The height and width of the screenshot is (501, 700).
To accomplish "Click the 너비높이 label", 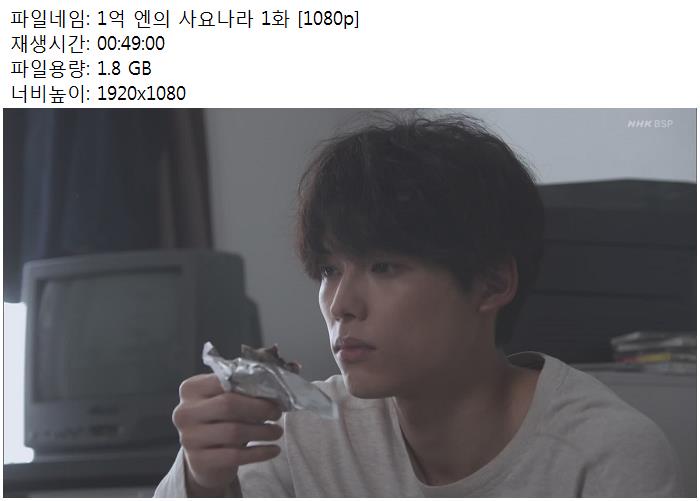I will pyautogui.click(x=48, y=94).
